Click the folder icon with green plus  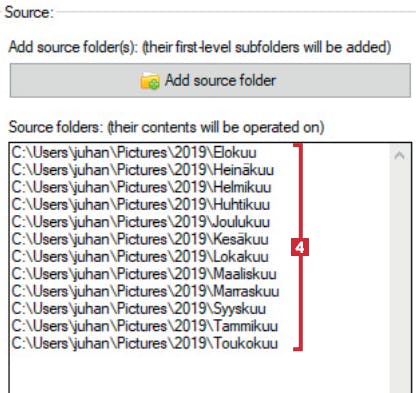(x=150, y=81)
